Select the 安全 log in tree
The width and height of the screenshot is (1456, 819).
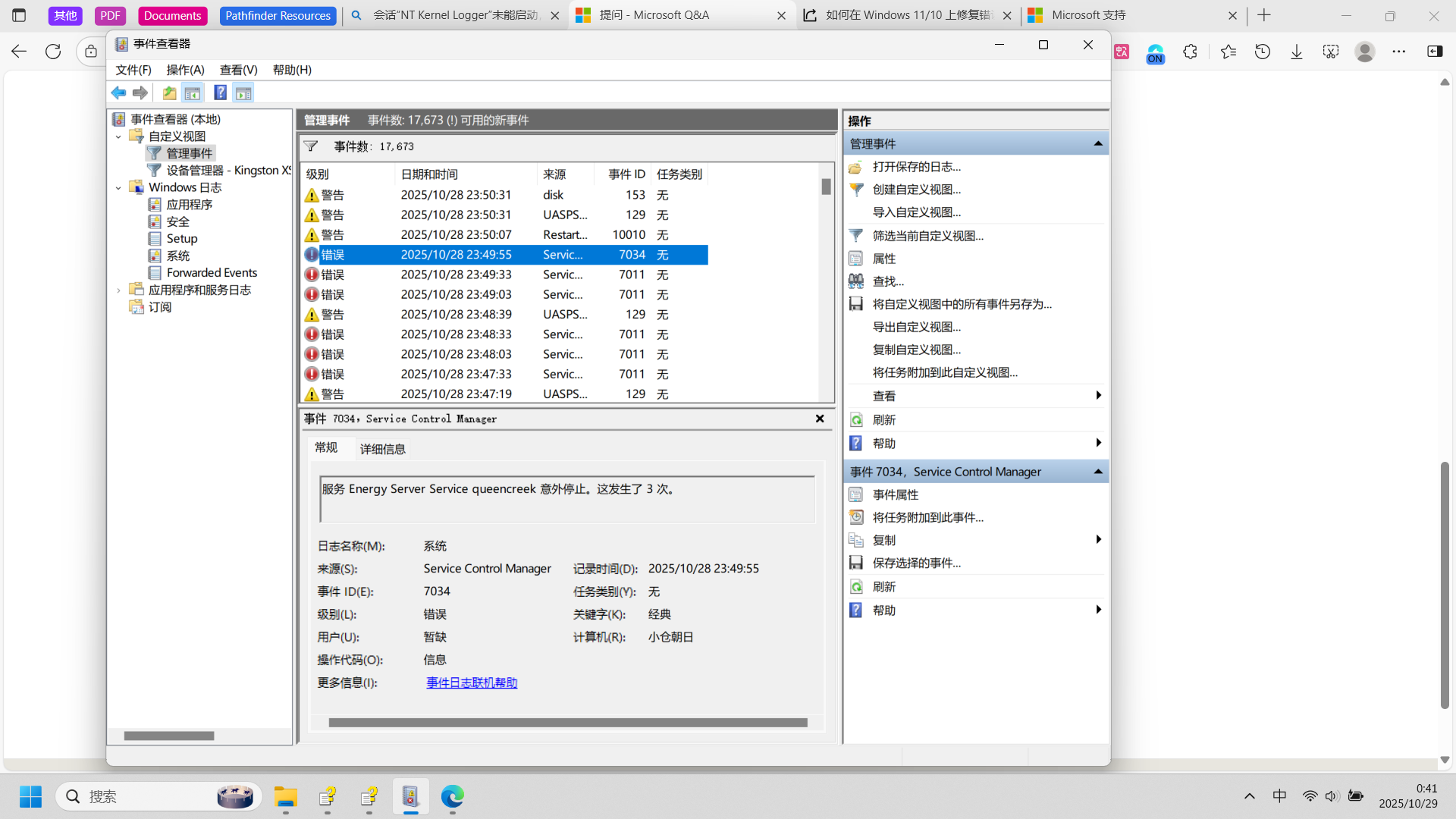[x=177, y=221]
